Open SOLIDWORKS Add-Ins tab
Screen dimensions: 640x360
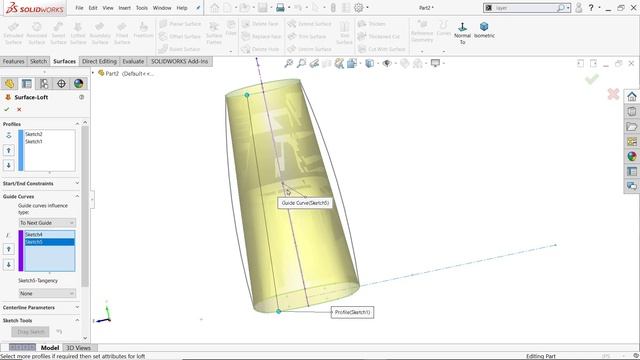(x=180, y=61)
